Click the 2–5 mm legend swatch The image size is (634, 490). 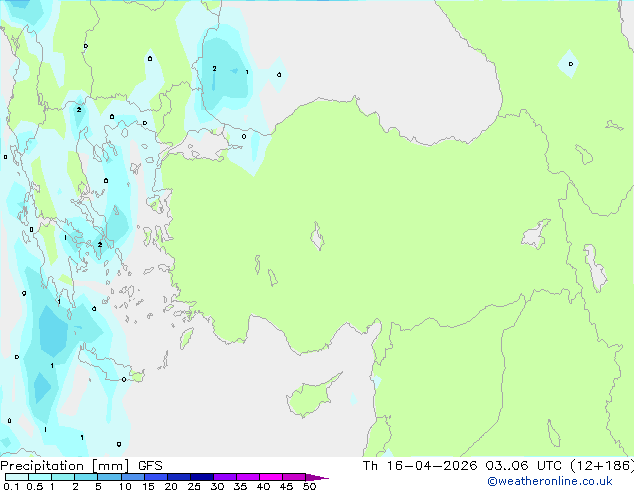(x=86, y=477)
